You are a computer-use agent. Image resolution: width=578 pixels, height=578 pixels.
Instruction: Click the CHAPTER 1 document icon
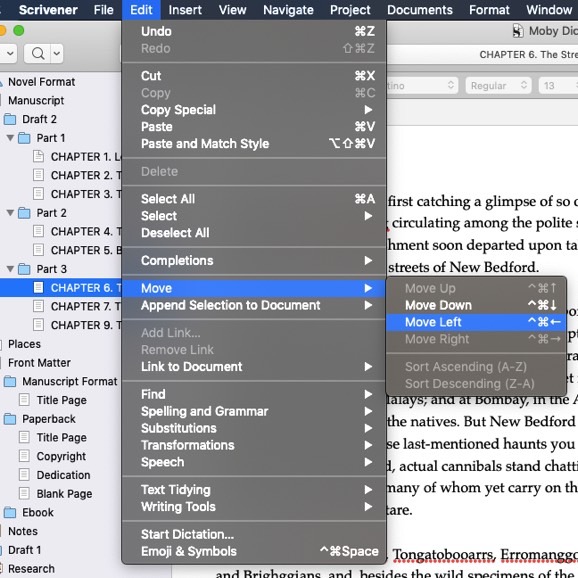point(38,157)
